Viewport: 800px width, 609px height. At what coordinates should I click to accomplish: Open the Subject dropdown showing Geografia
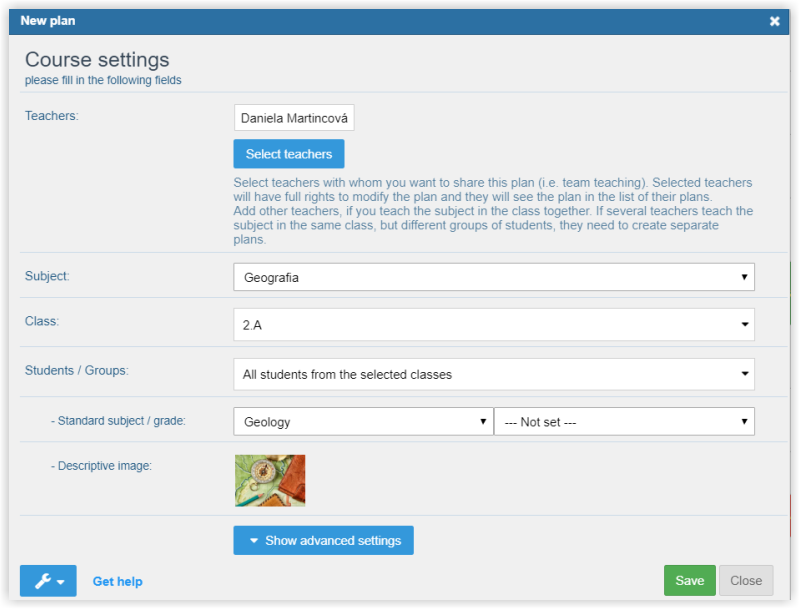coord(493,277)
